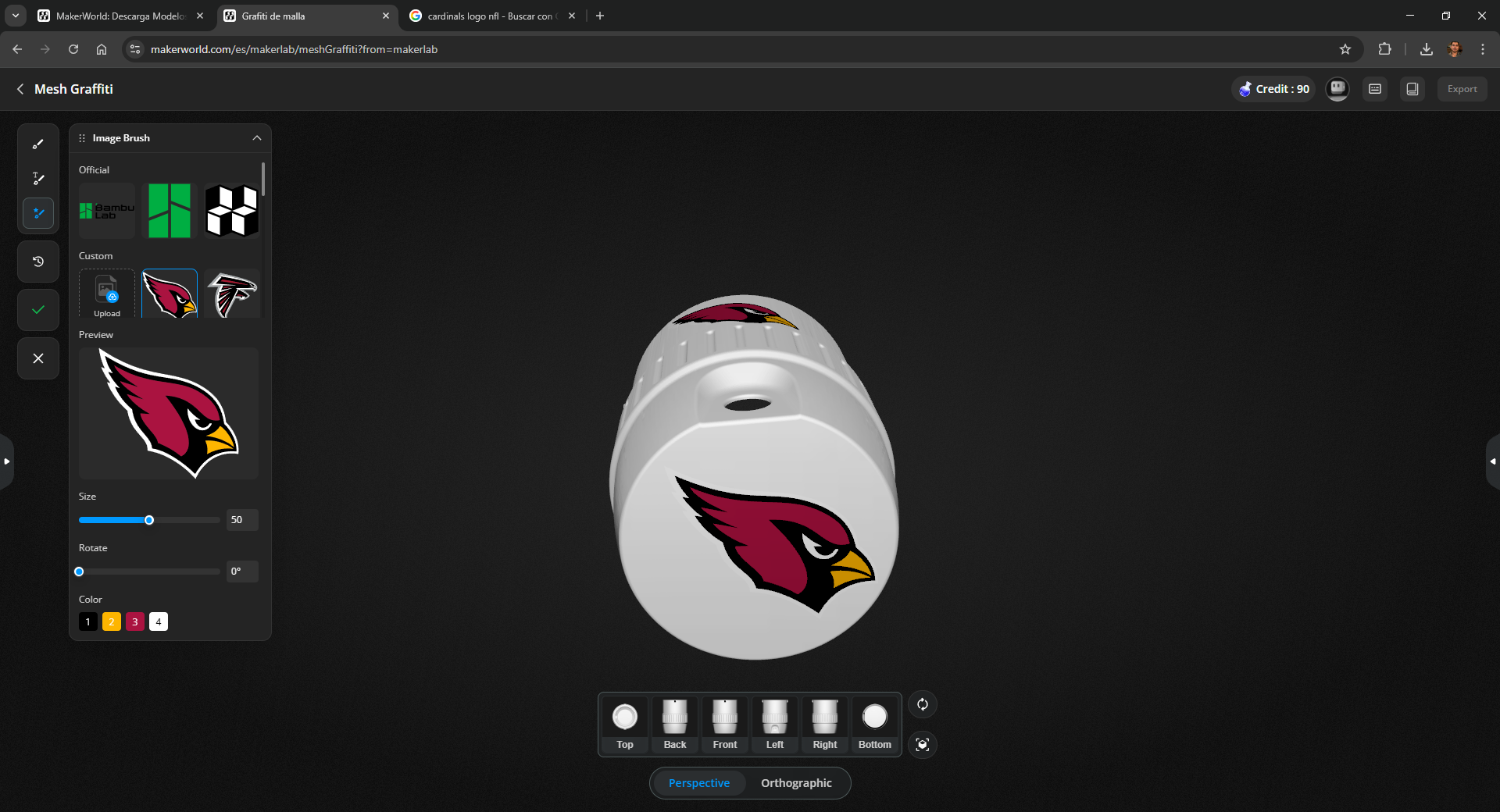
Task: Select Perspective camera mode
Action: tap(699, 783)
